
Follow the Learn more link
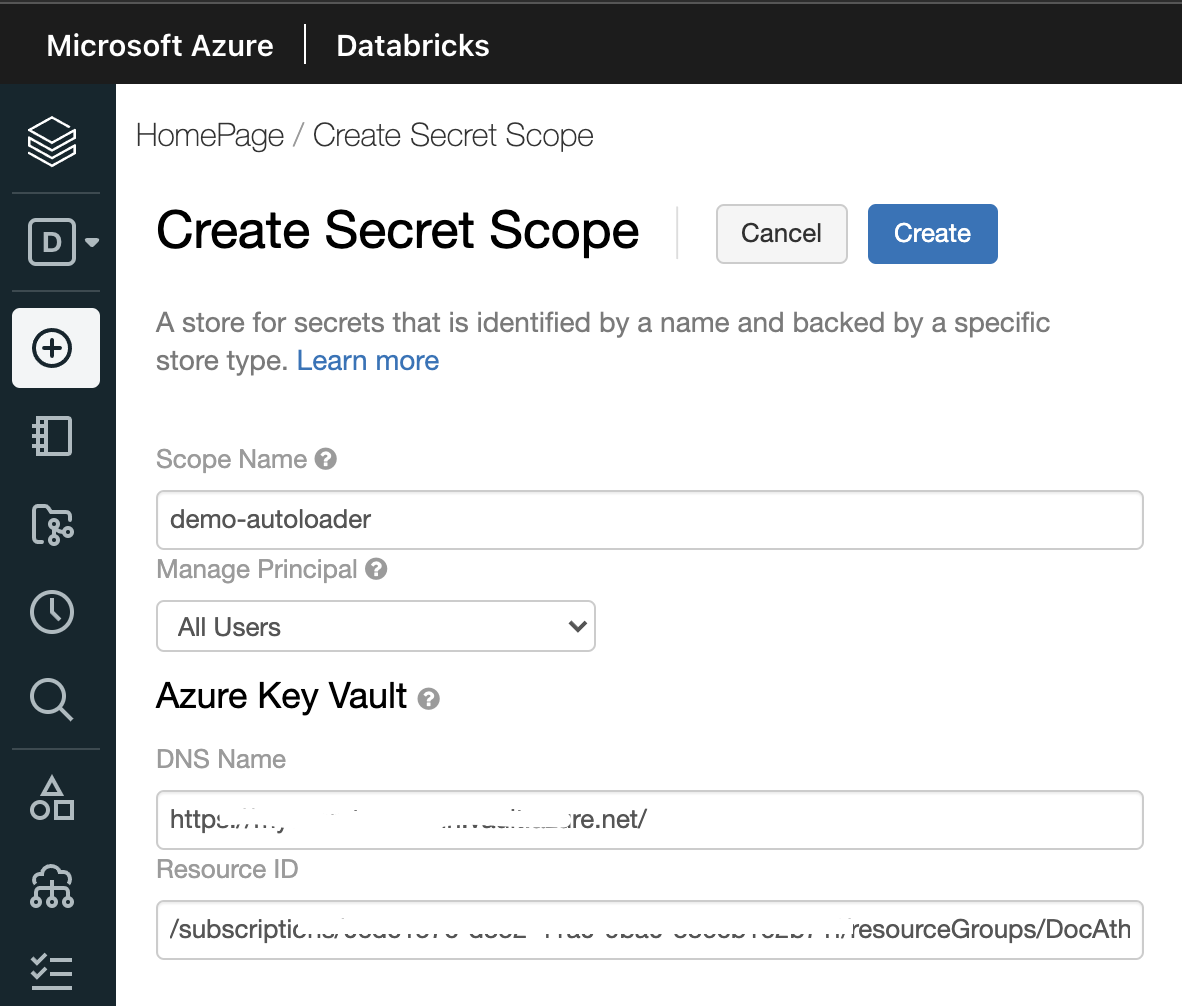368,361
